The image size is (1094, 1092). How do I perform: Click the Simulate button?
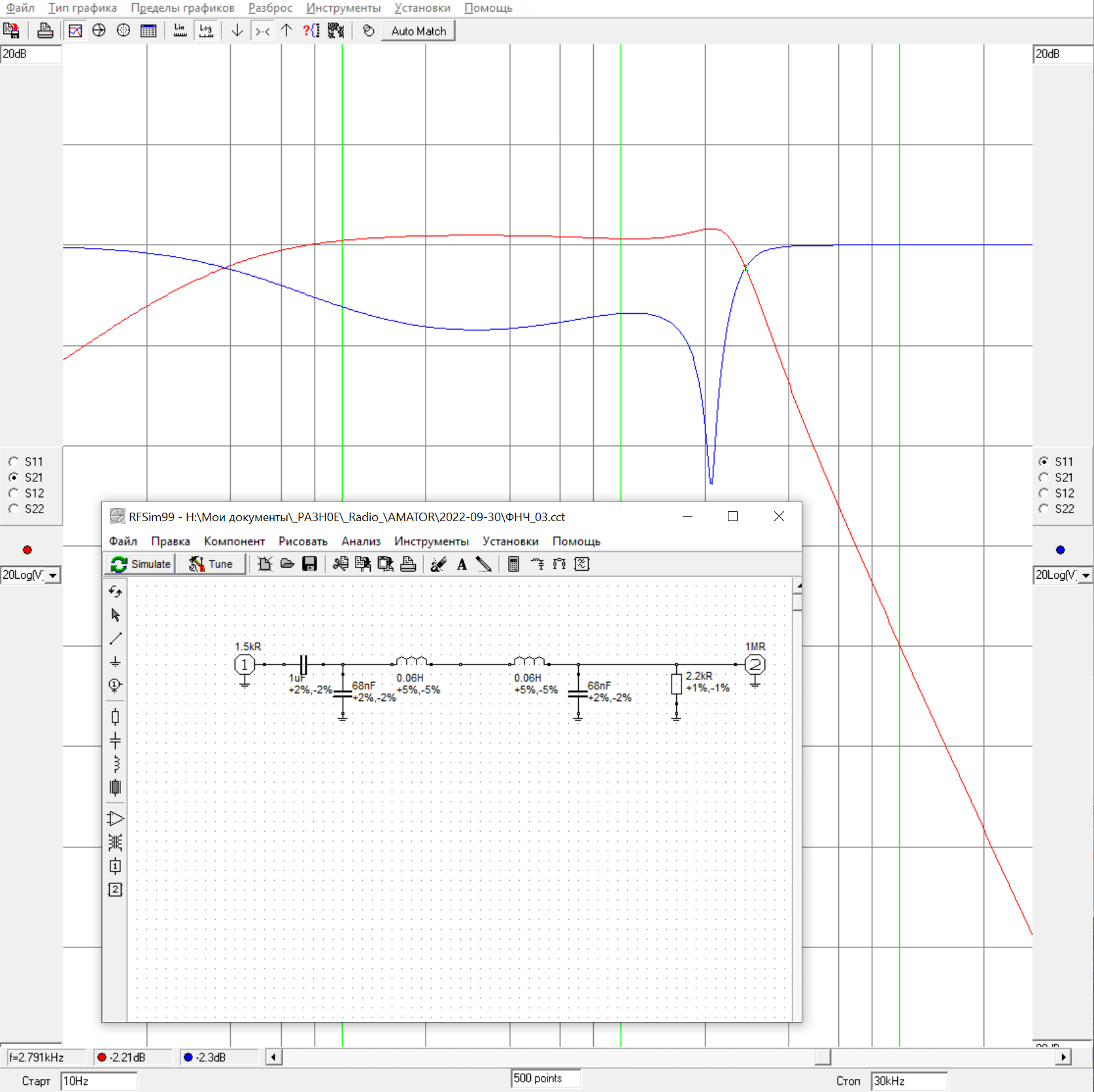[141, 564]
